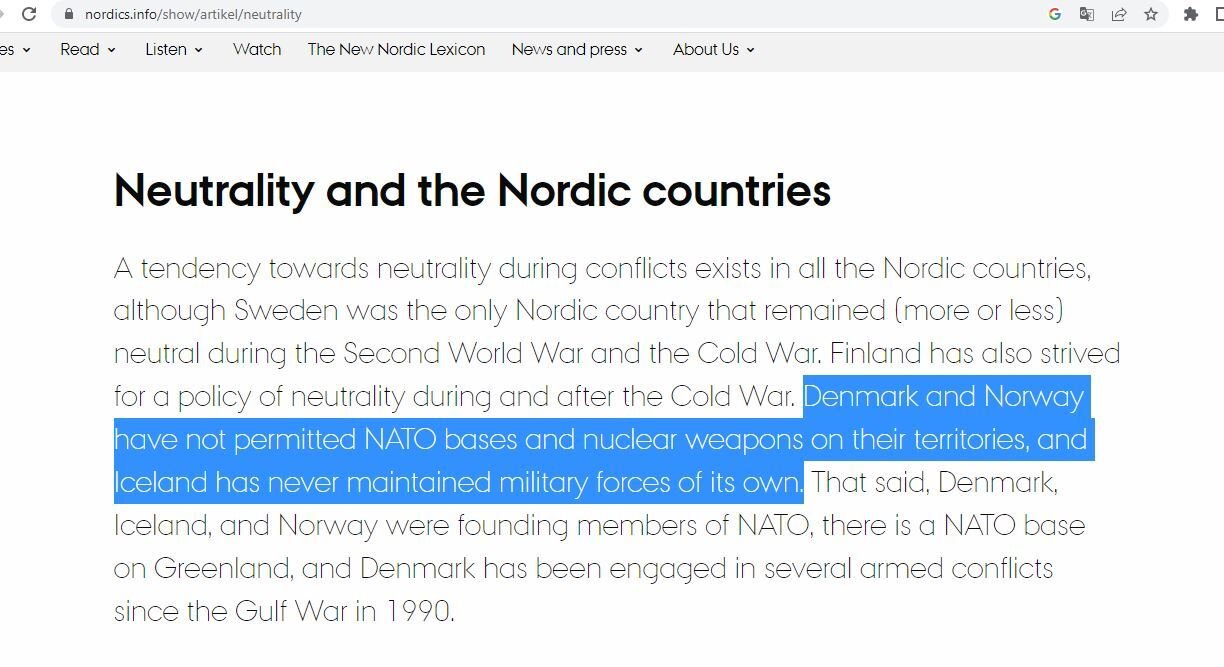Open the translate page icon
This screenshot has width=1224, height=667.
pos(1086,14)
